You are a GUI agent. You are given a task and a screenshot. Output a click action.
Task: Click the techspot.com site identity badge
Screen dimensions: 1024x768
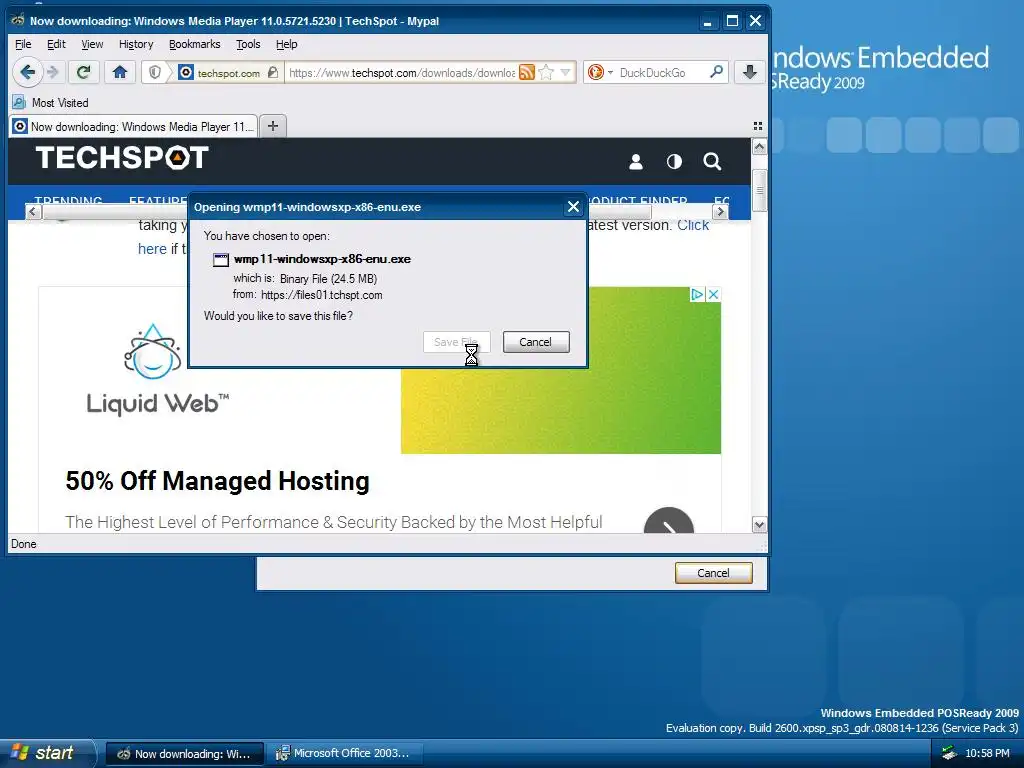coord(229,72)
